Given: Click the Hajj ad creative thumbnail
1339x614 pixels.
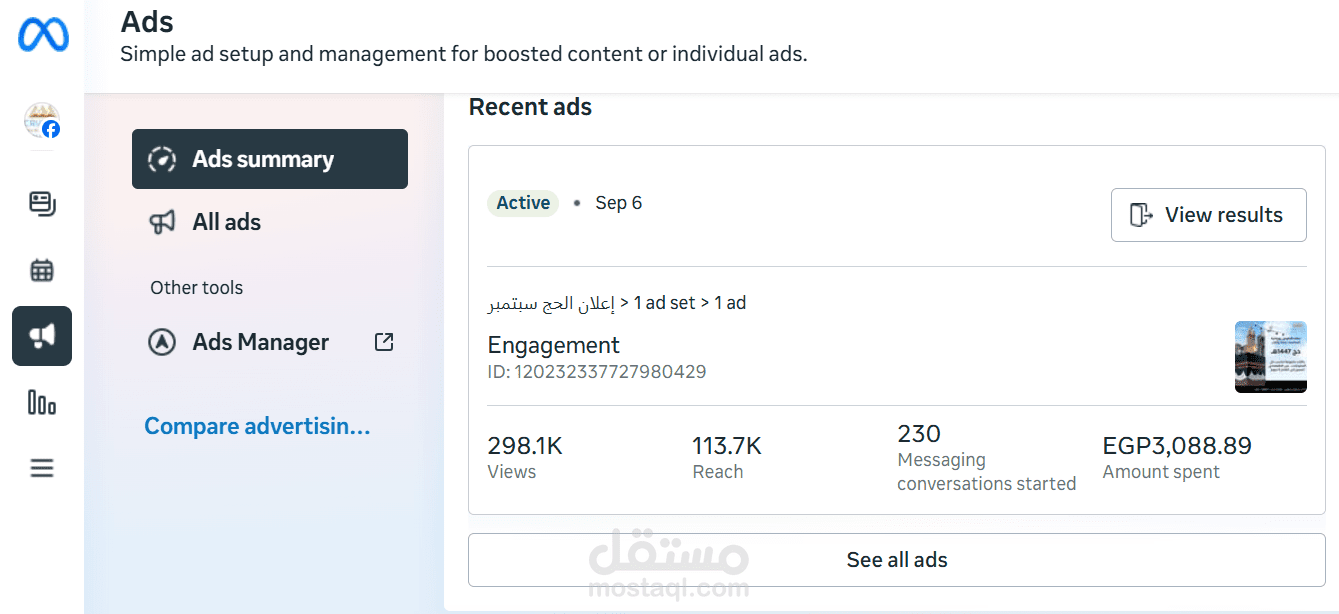Looking at the screenshot, I should coord(1270,357).
